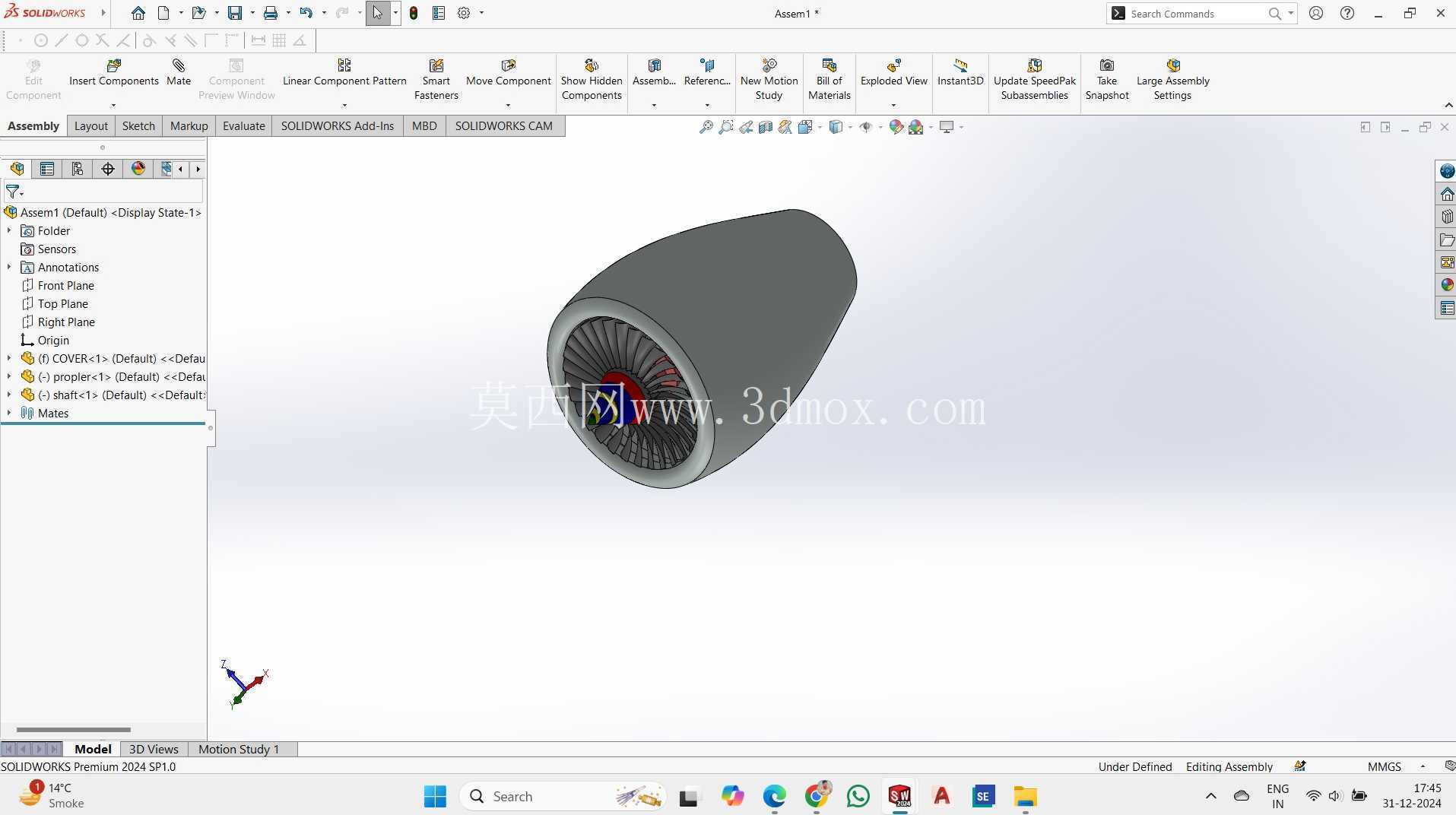The height and width of the screenshot is (815, 1456).
Task: Click the Home icon in the title bar
Action: (x=138, y=13)
